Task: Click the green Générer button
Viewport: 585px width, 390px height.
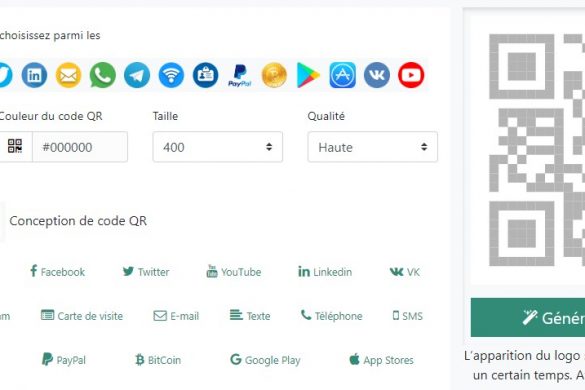Action: (528, 318)
